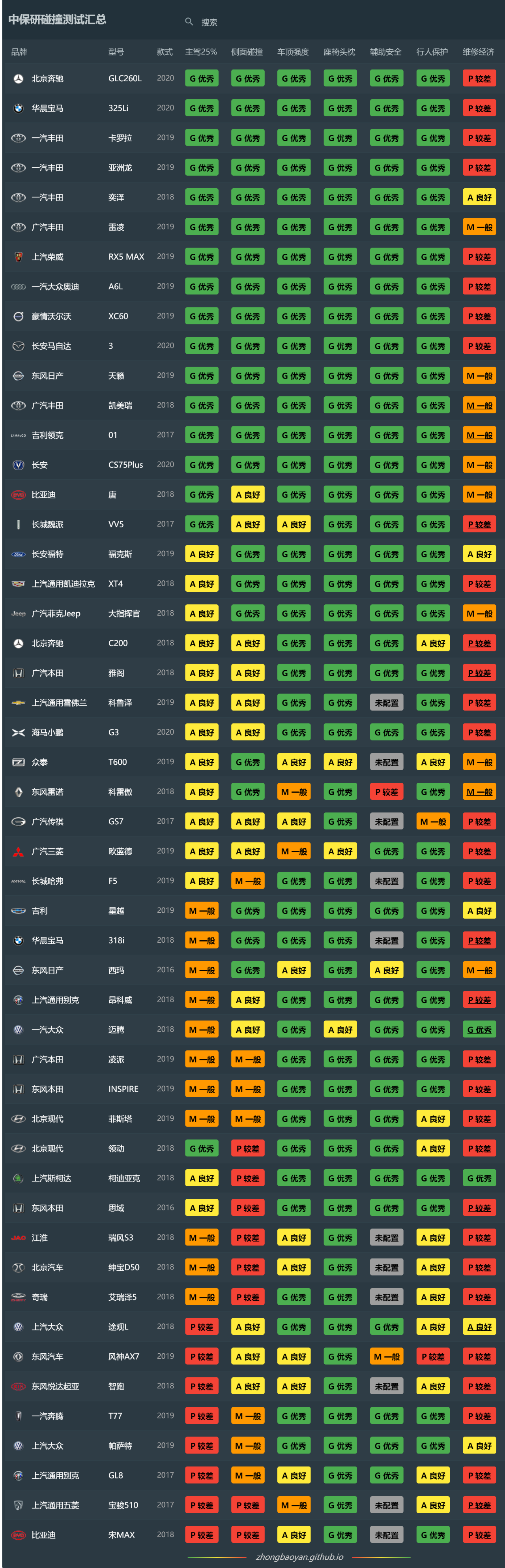Click the BYD logo in the 唐 row
This screenshot has height=1568, width=505.
pos(18,495)
